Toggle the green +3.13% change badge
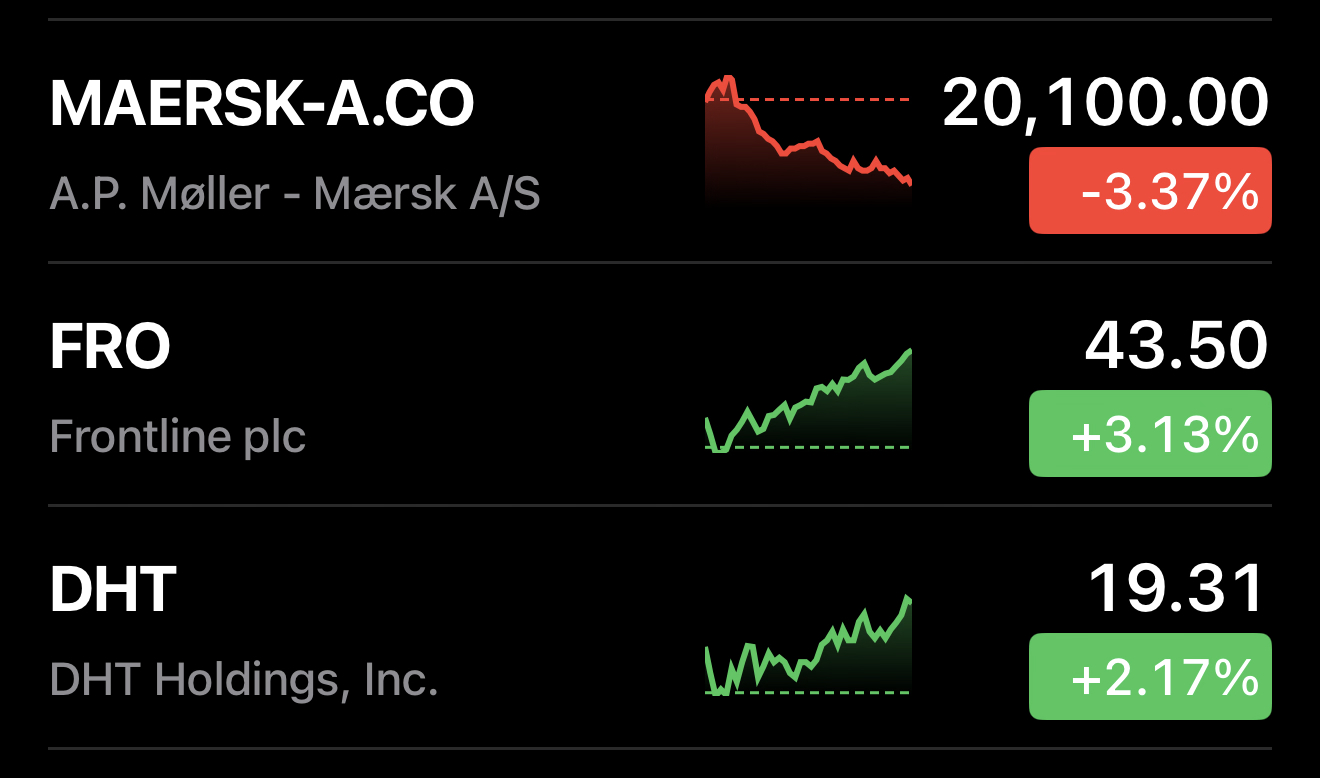The width and height of the screenshot is (1320, 778). point(1150,434)
